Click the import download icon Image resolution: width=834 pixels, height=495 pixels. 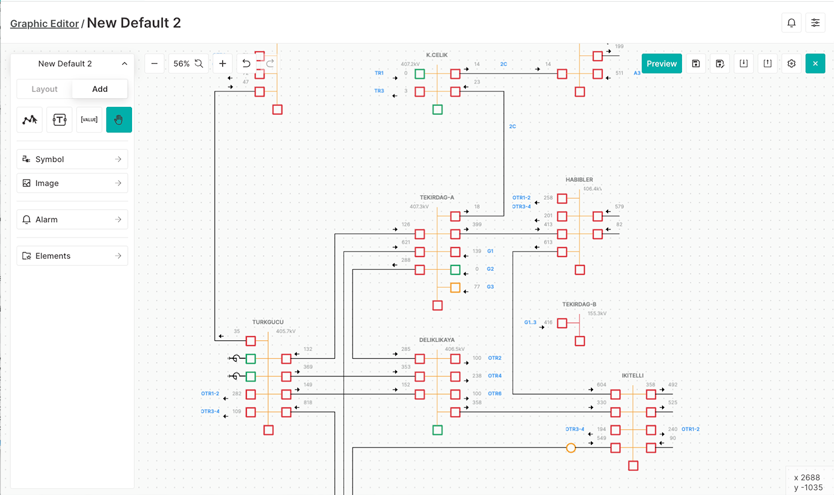[744, 64]
